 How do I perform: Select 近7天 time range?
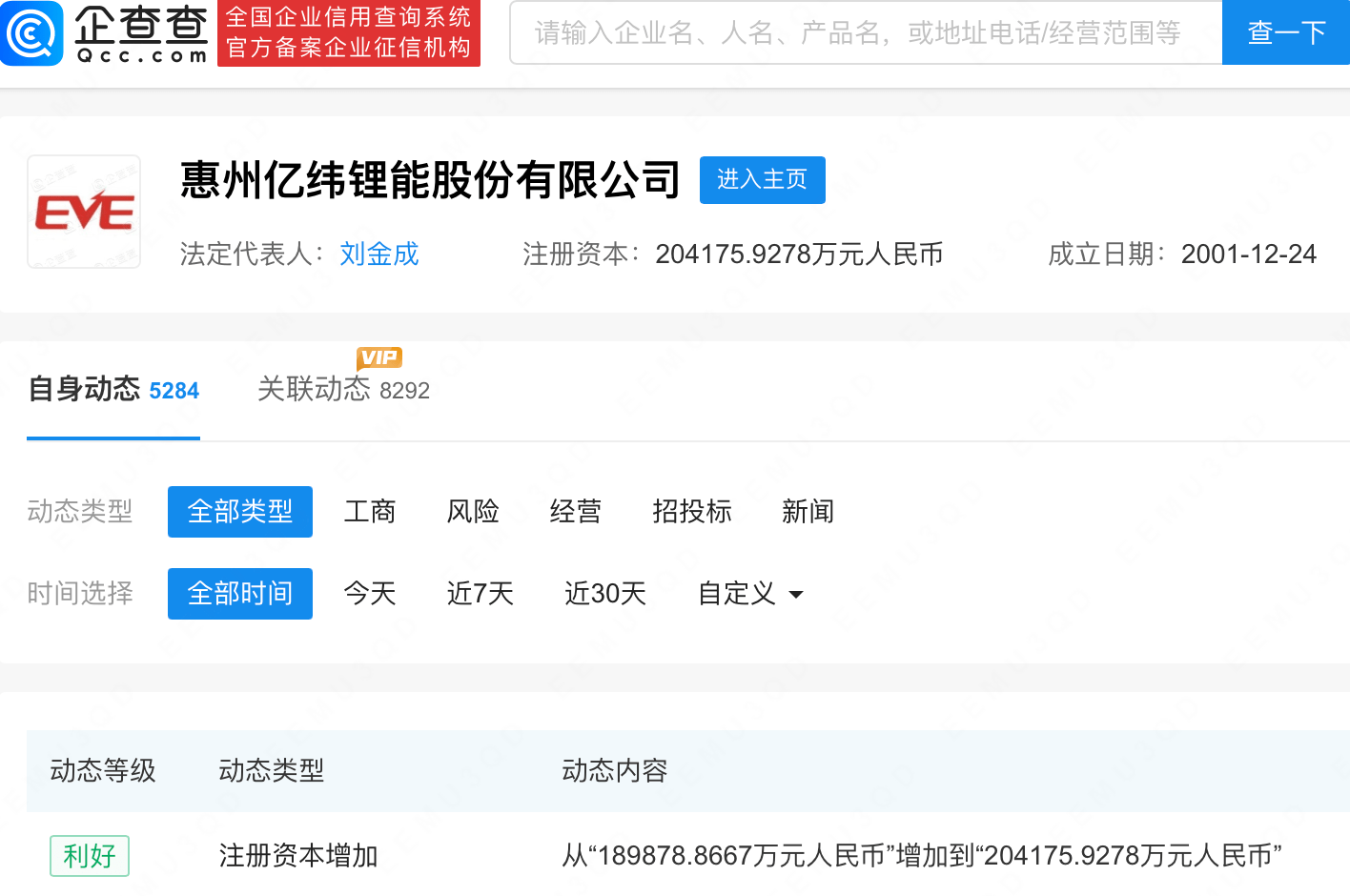(480, 594)
